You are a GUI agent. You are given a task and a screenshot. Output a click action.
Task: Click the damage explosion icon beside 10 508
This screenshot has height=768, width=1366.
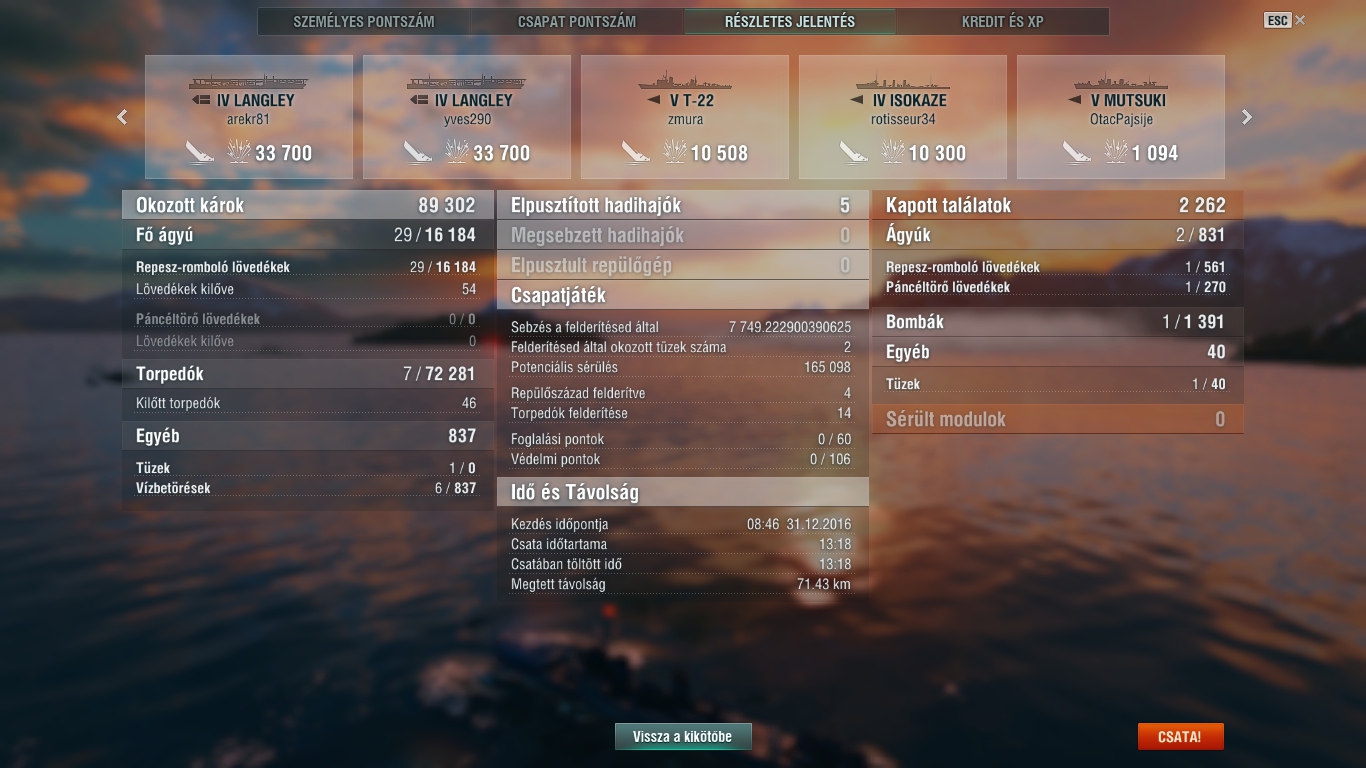(675, 152)
